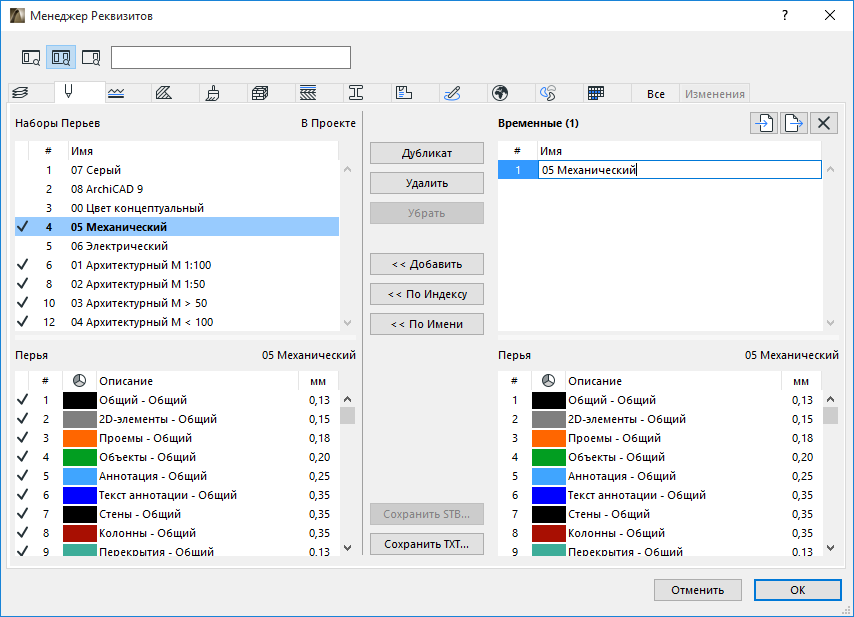Image resolution: width=854 pixels, height=617 pixels.
Task: Click light blue swatch of Аннотация in project pens
Action: (x=80, y=476)
